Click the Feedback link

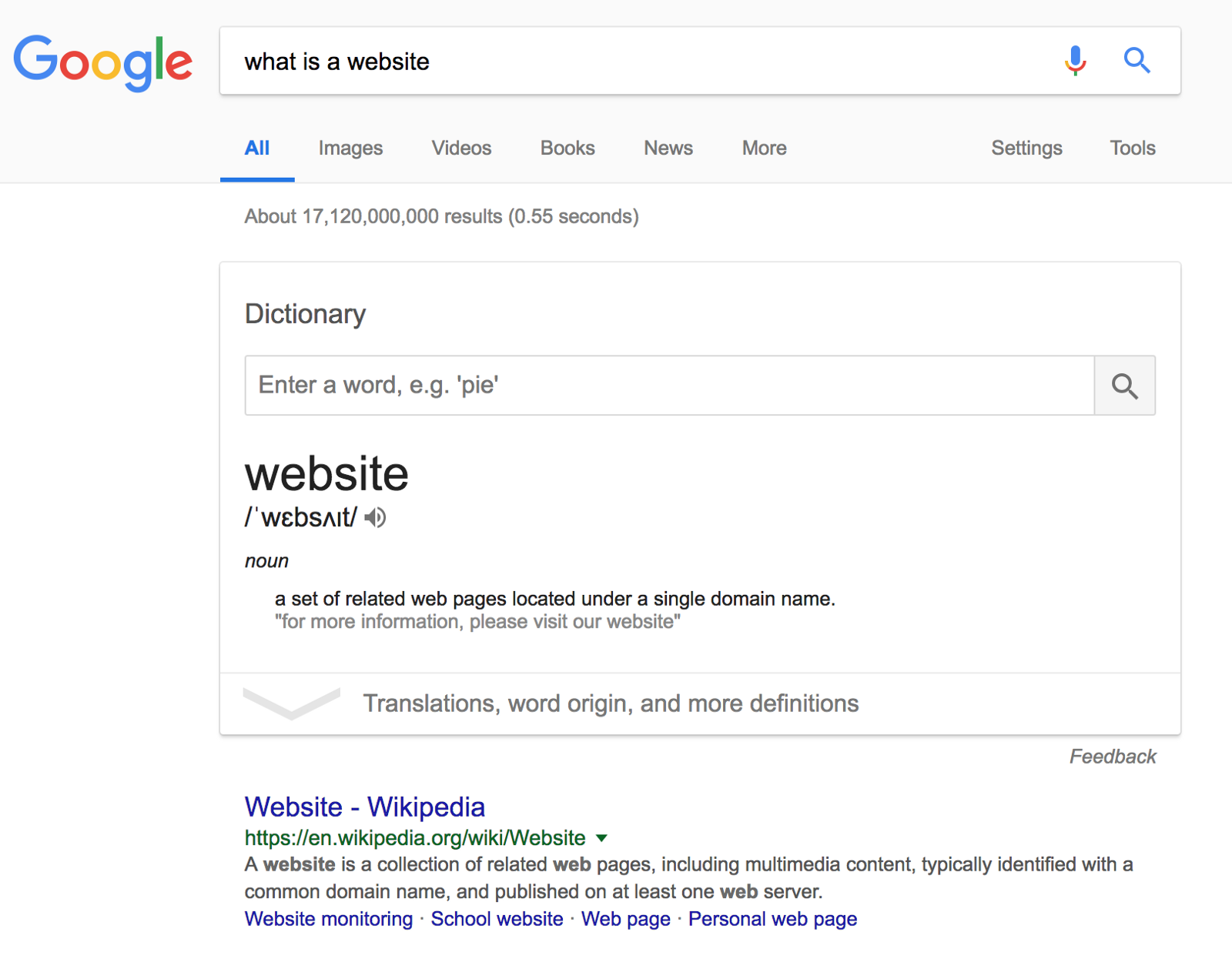[1113, 757]
